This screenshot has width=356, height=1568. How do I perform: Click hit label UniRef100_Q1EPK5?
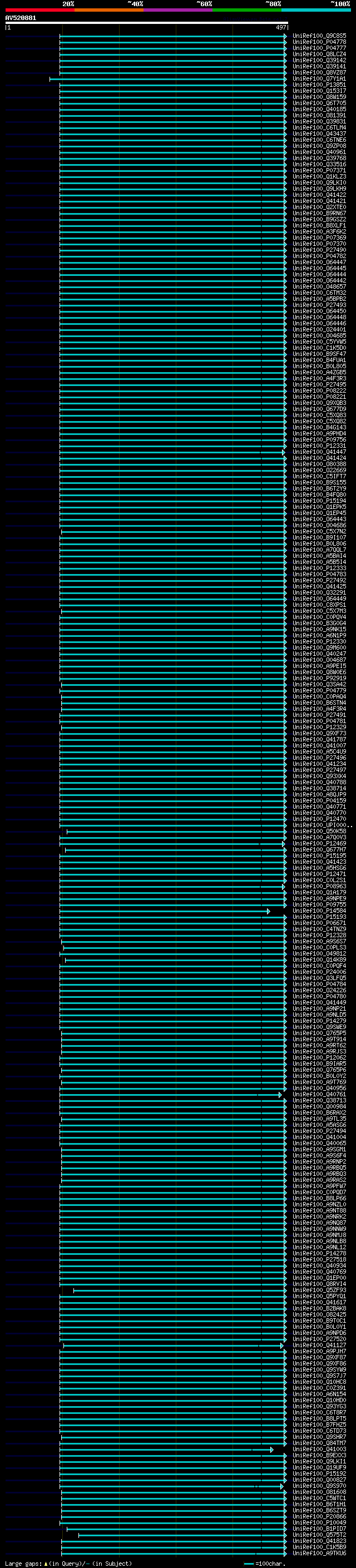[x=319, y=507]
